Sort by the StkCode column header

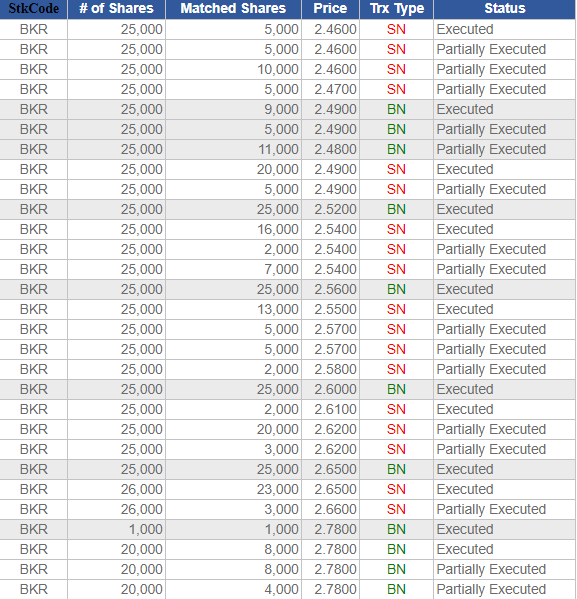(x=34, y=8)
